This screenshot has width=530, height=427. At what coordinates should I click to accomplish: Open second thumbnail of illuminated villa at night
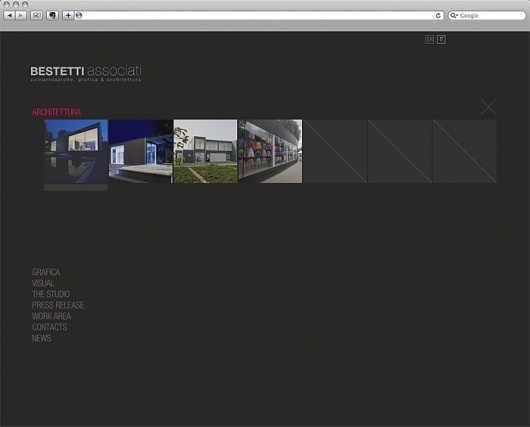(x=141, y=151)
